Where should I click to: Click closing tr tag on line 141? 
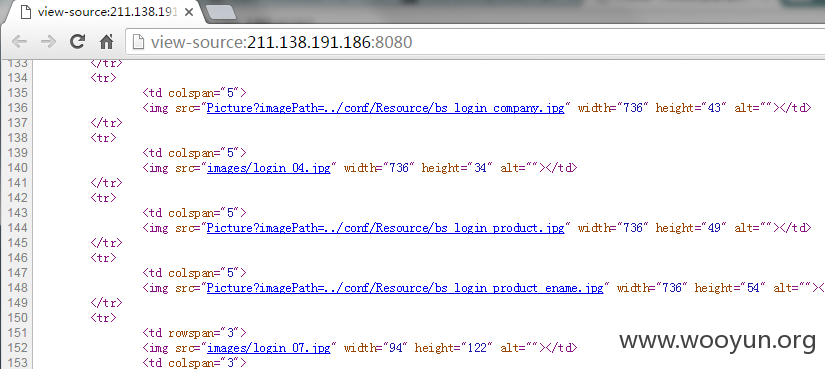pos(106,183)
